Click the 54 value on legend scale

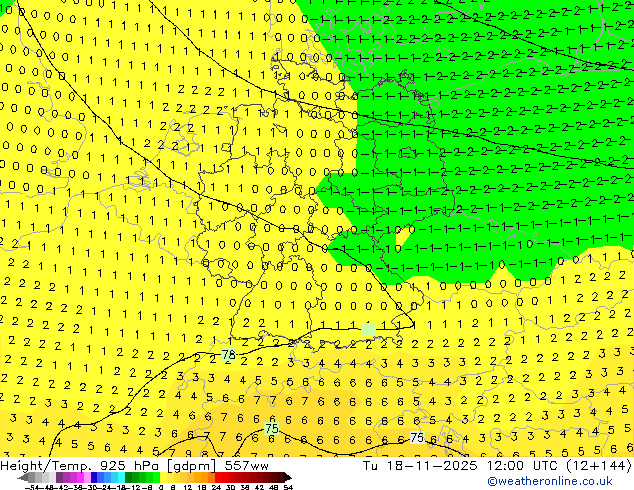[x=288, y=487]
